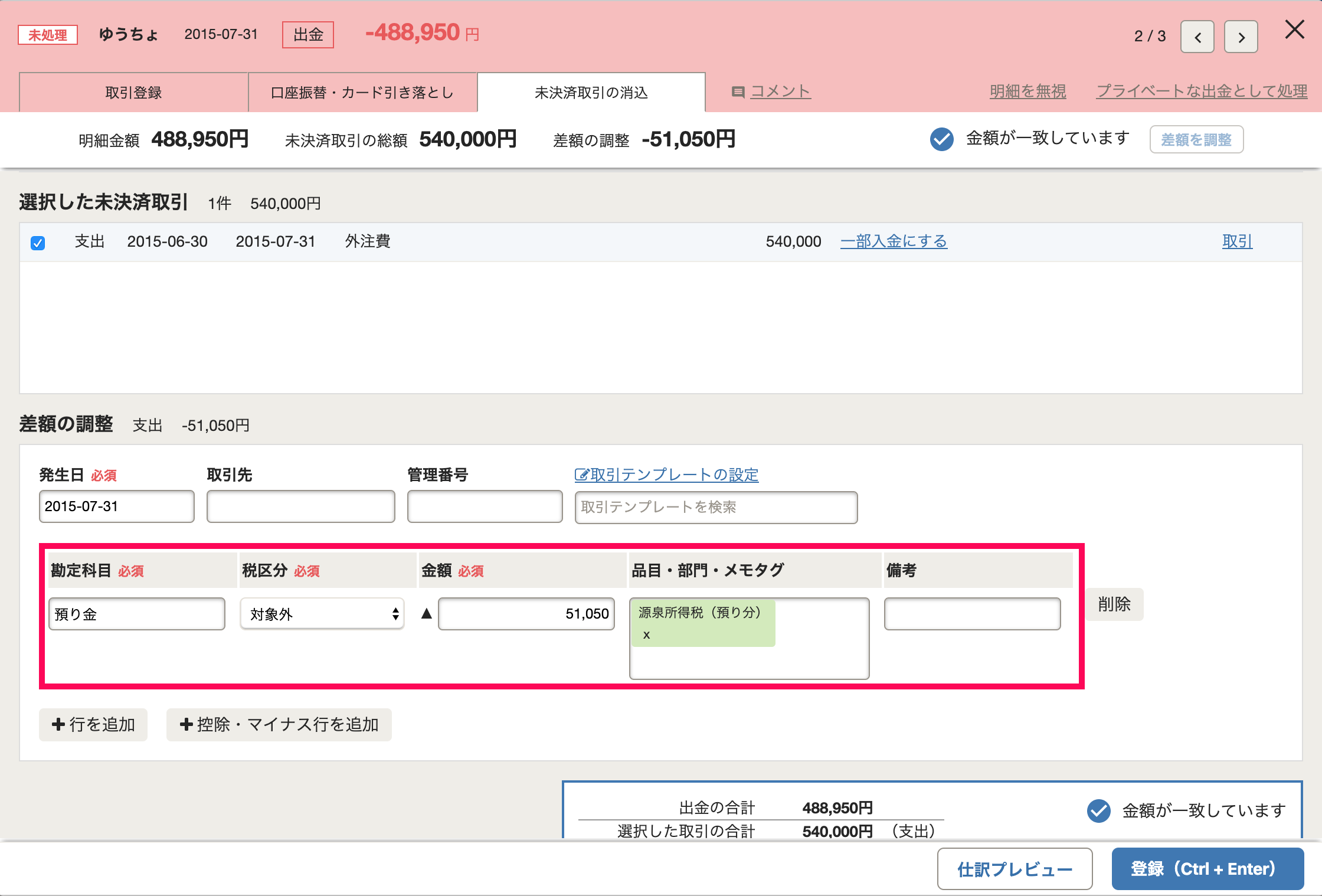Click the 一部入金にする link

point(894,241)
